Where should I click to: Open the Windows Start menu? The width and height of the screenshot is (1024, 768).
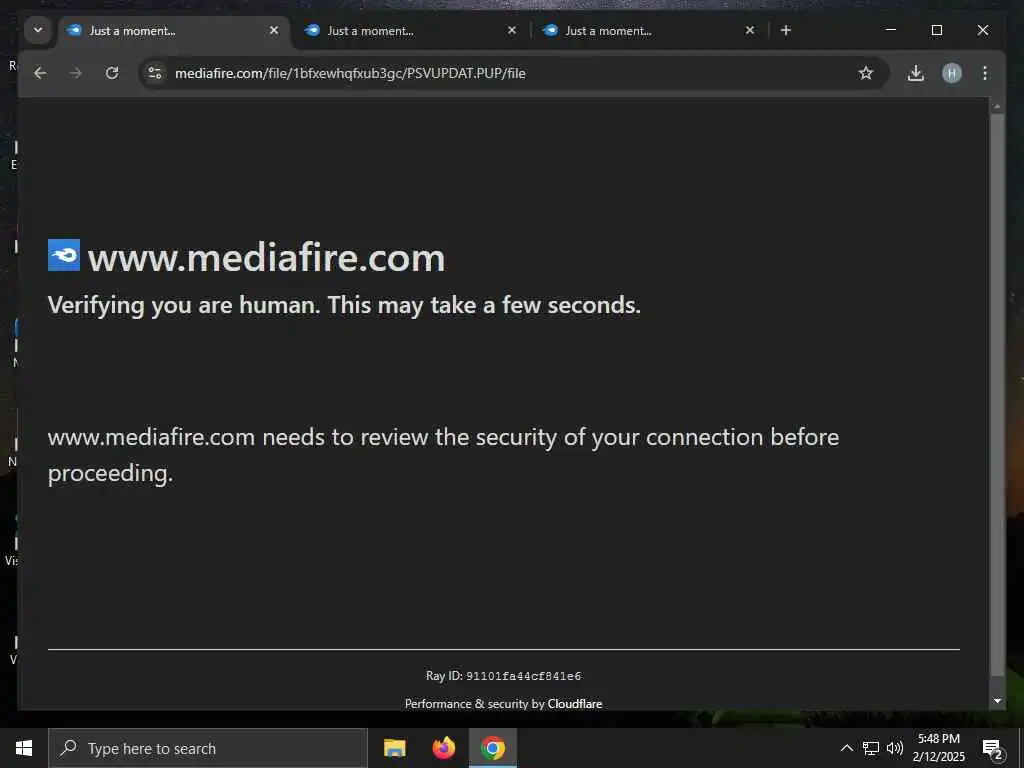(24, 748)
